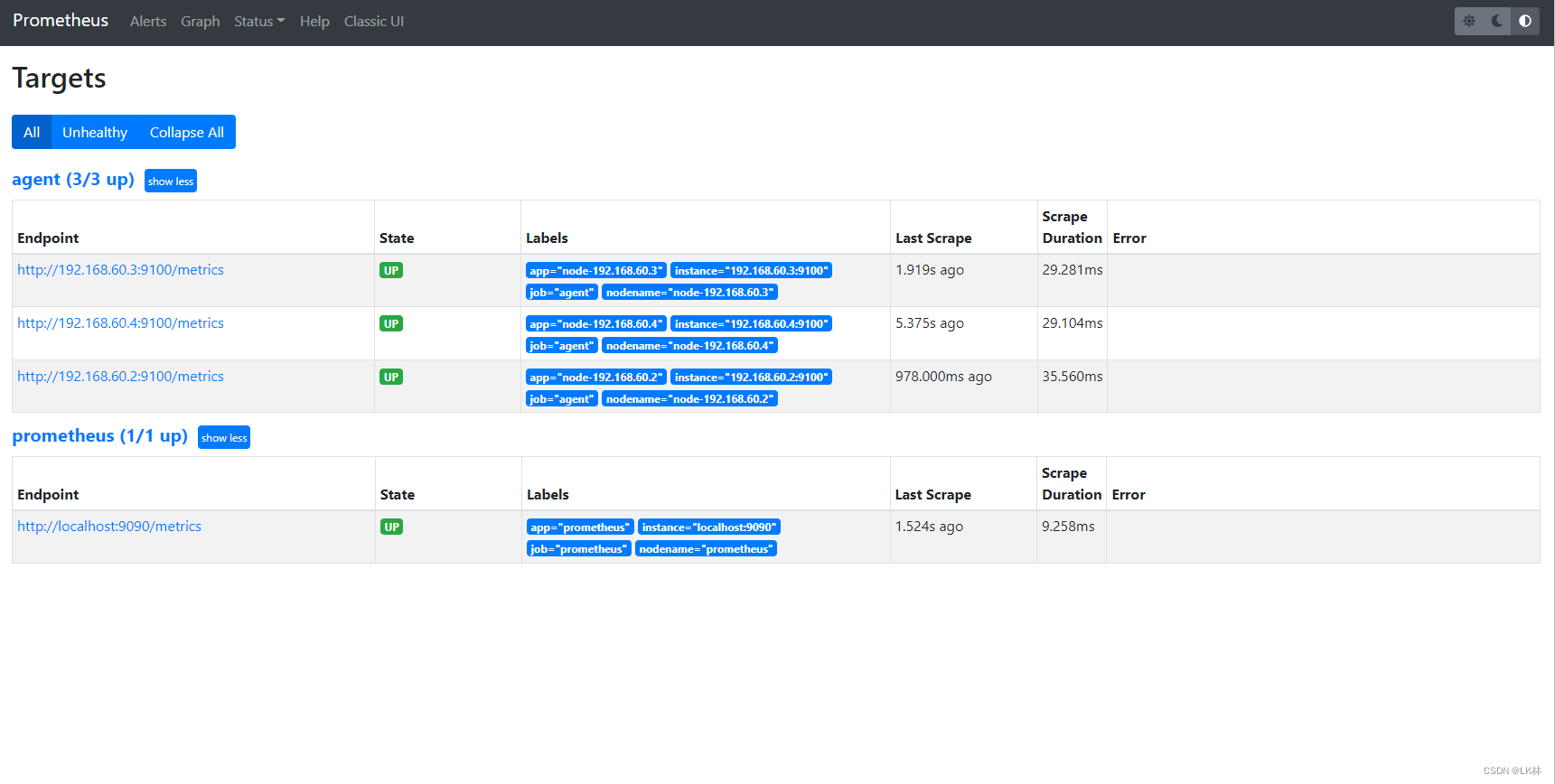Select the auto contrast theme icon
Viewport: 1555px width, 784px height.
click(x=1525, y=21)
